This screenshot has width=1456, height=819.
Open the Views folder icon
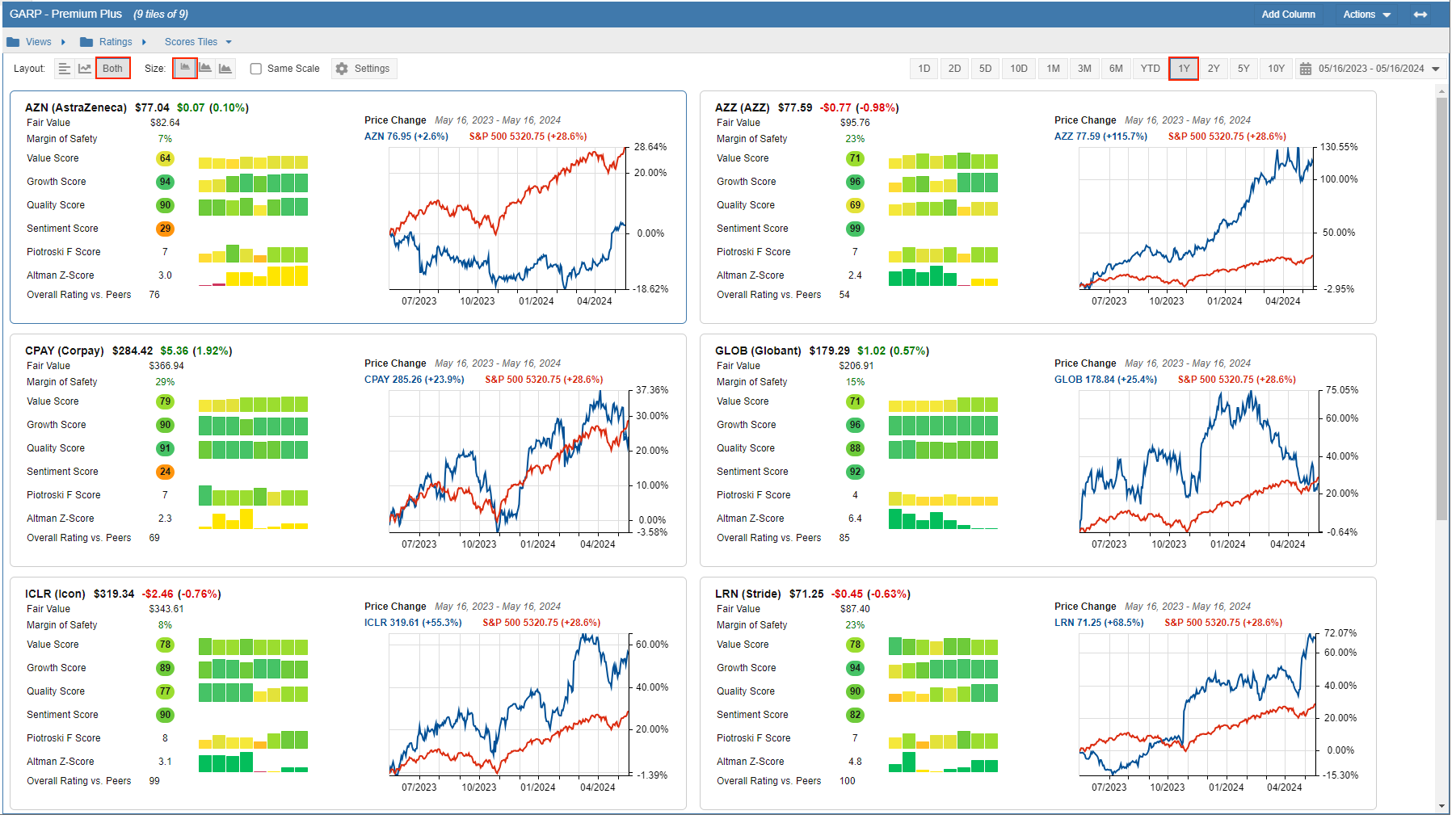[x=13, y=42]
